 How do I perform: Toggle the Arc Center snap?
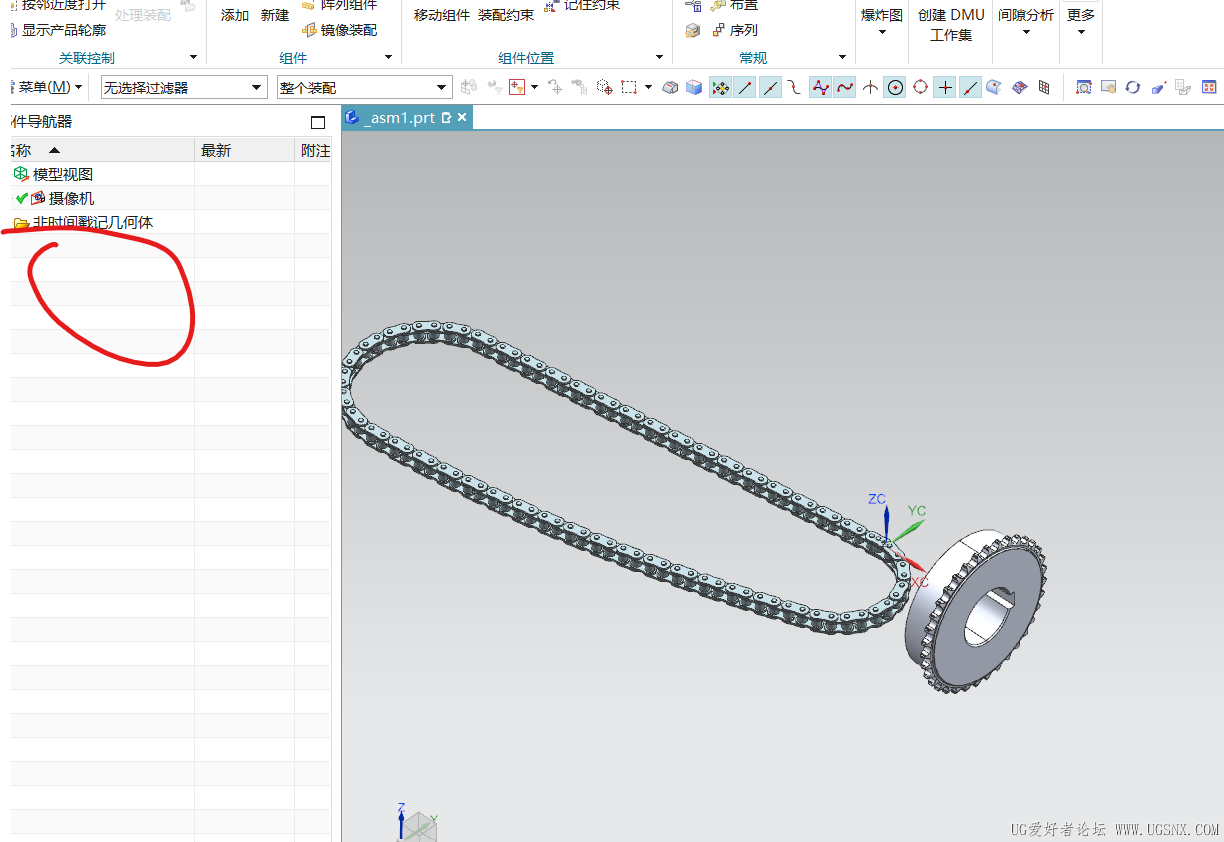895,87
